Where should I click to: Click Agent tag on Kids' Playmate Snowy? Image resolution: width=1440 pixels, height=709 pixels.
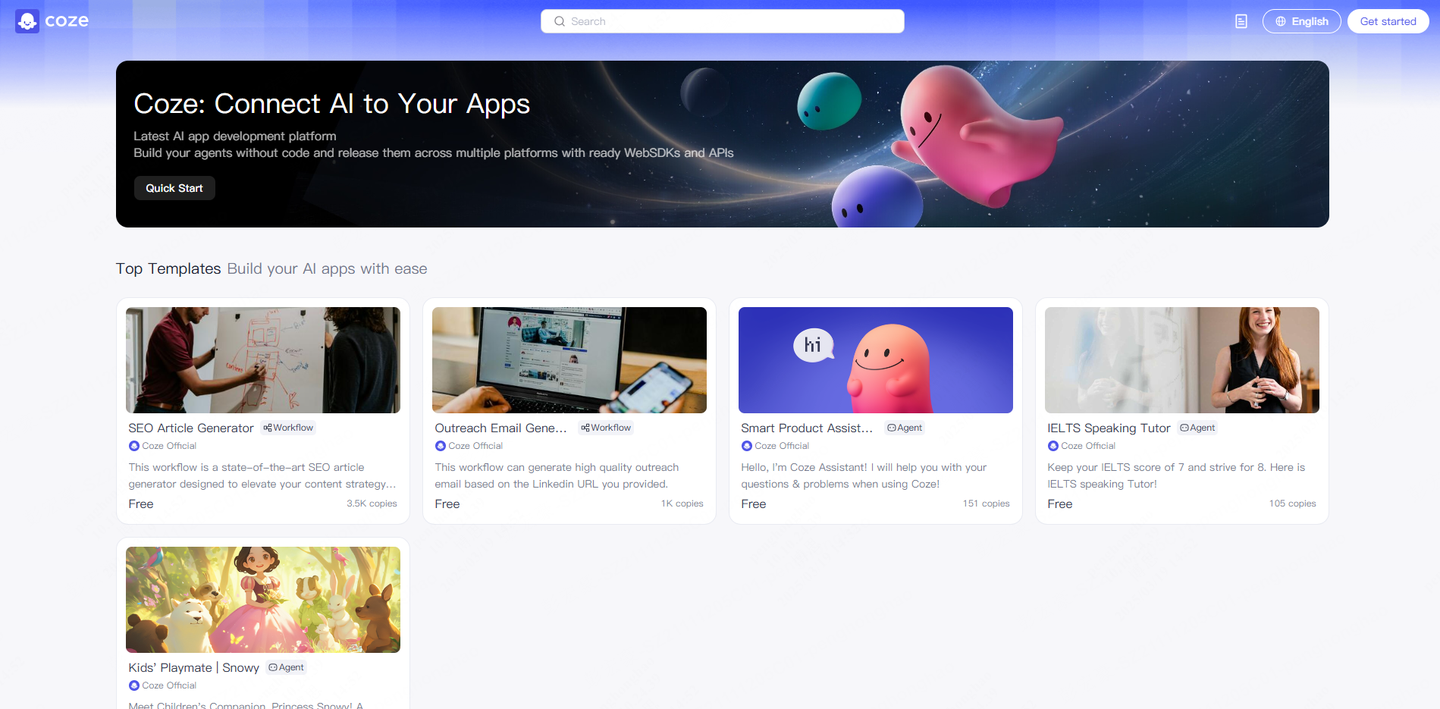[286, 668]
